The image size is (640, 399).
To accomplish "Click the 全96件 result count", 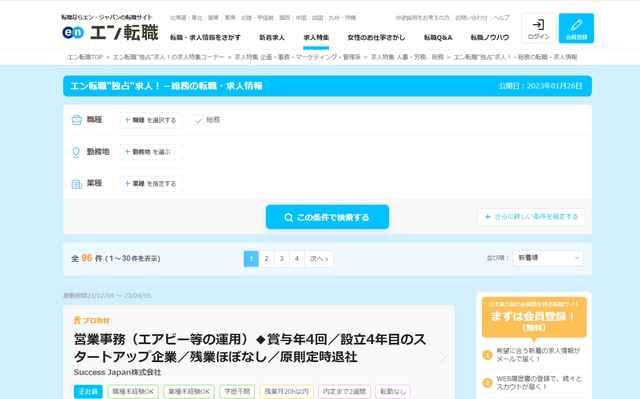I will [x=87, y=258].
